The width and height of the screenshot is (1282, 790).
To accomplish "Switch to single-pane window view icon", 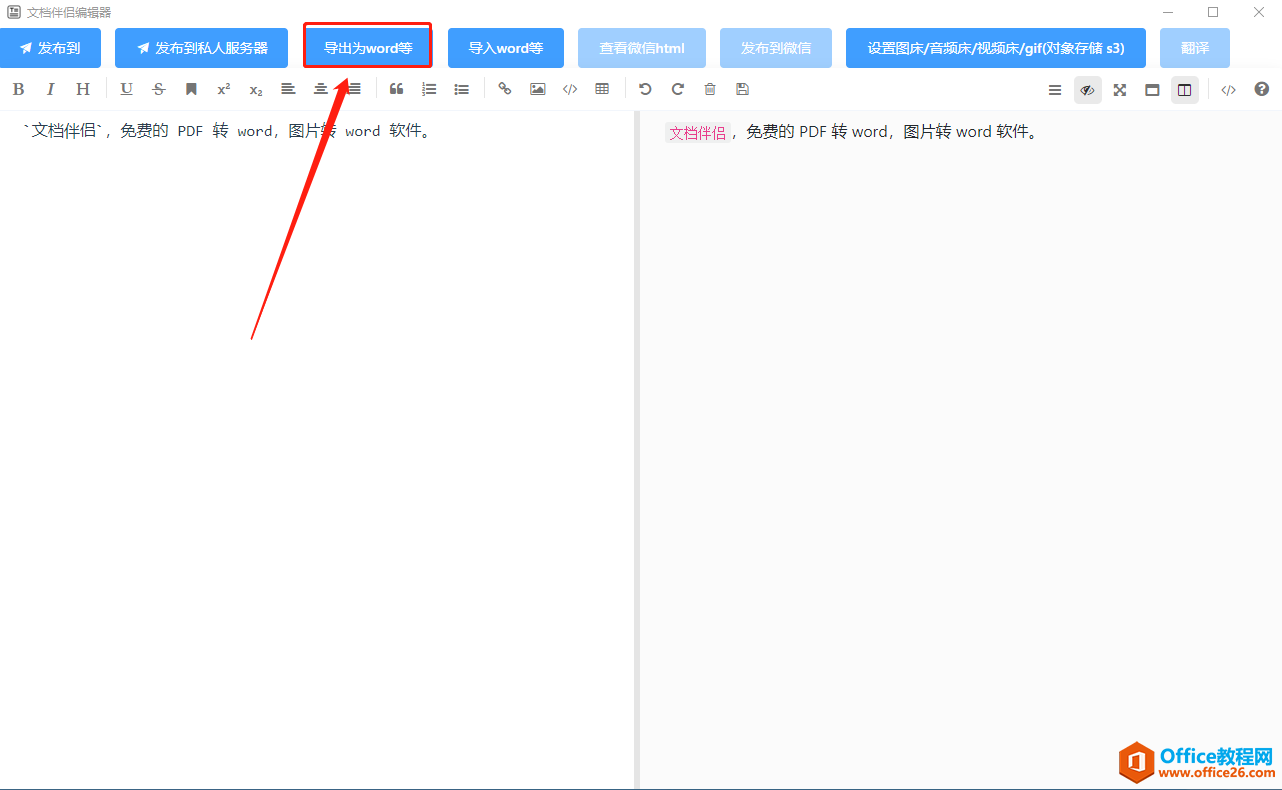I will (1152, 90).
